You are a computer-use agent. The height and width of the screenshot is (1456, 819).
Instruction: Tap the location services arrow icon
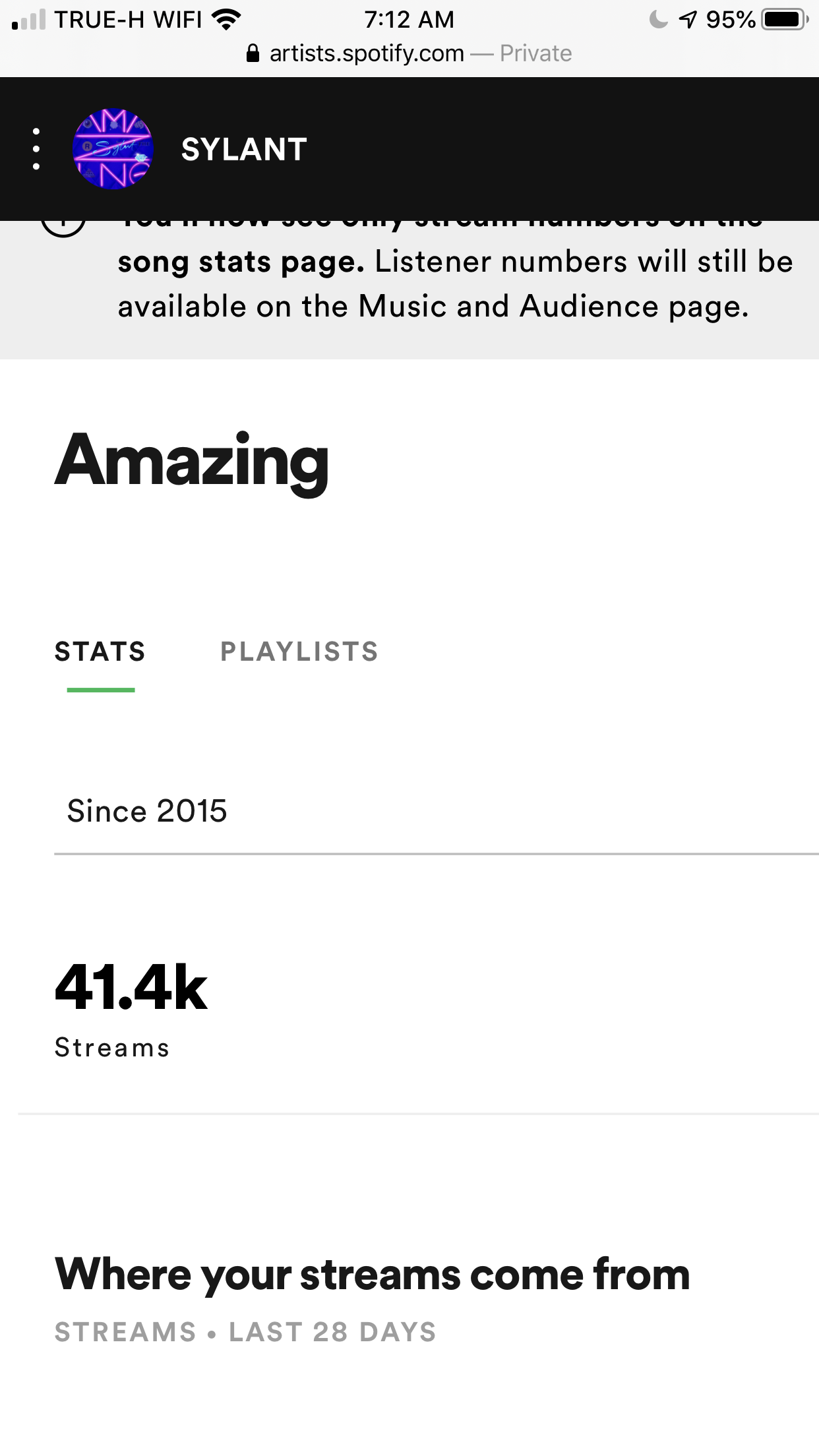[688, 20]
